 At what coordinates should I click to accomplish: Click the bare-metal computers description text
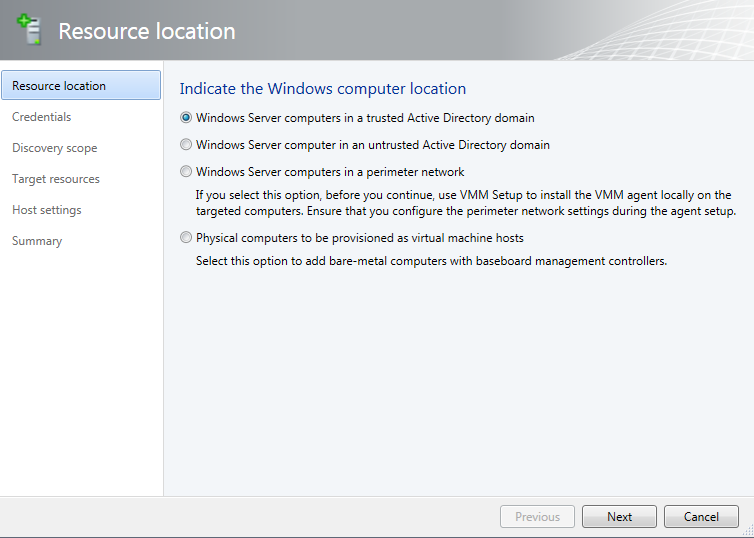point(431,261)
